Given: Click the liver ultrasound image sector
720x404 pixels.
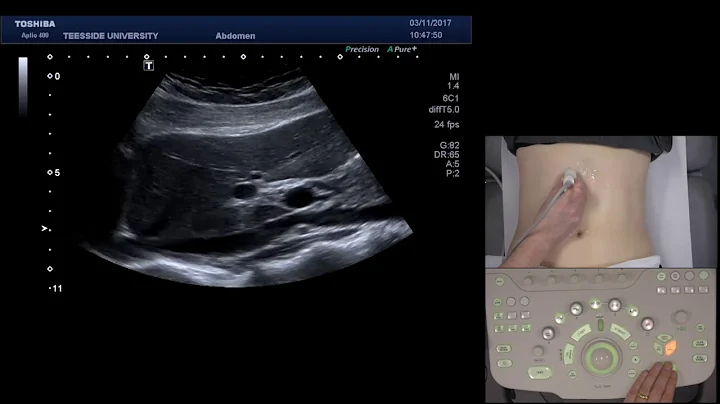Looking at the screenshot, I should [x=246, y=177].
